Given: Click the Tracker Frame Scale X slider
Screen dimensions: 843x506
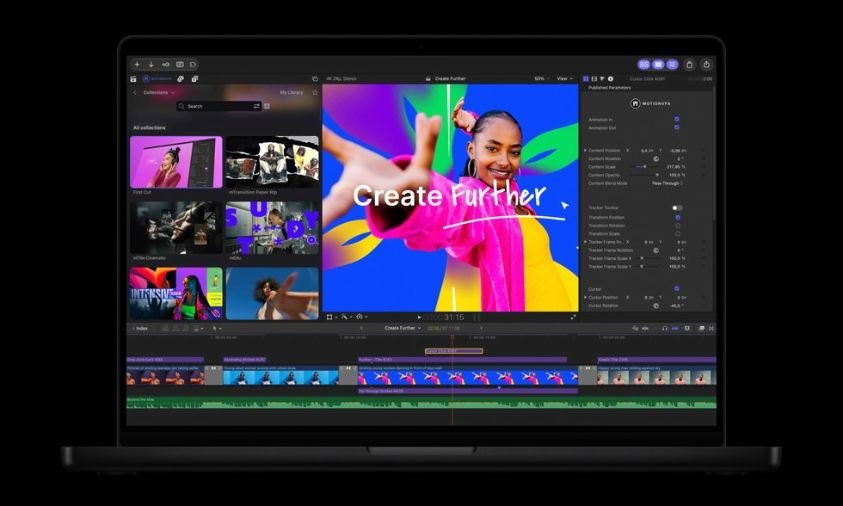Looking at the screenshot, I should 647,258.
